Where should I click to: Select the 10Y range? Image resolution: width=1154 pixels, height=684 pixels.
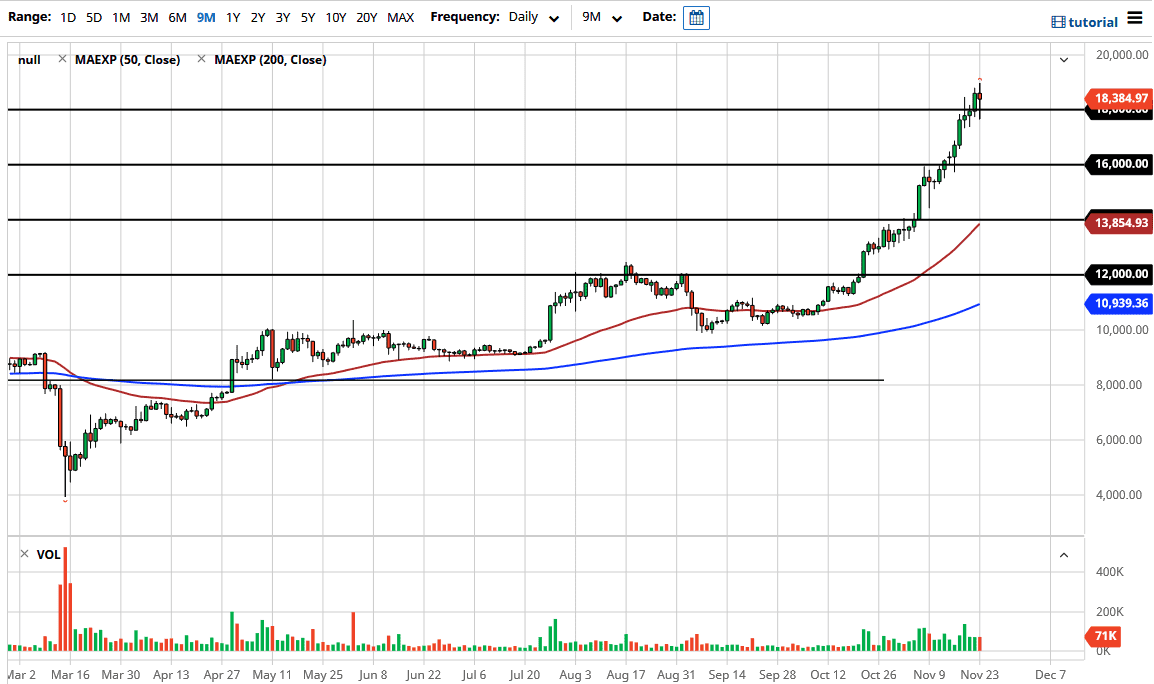(x=336, y=17)
